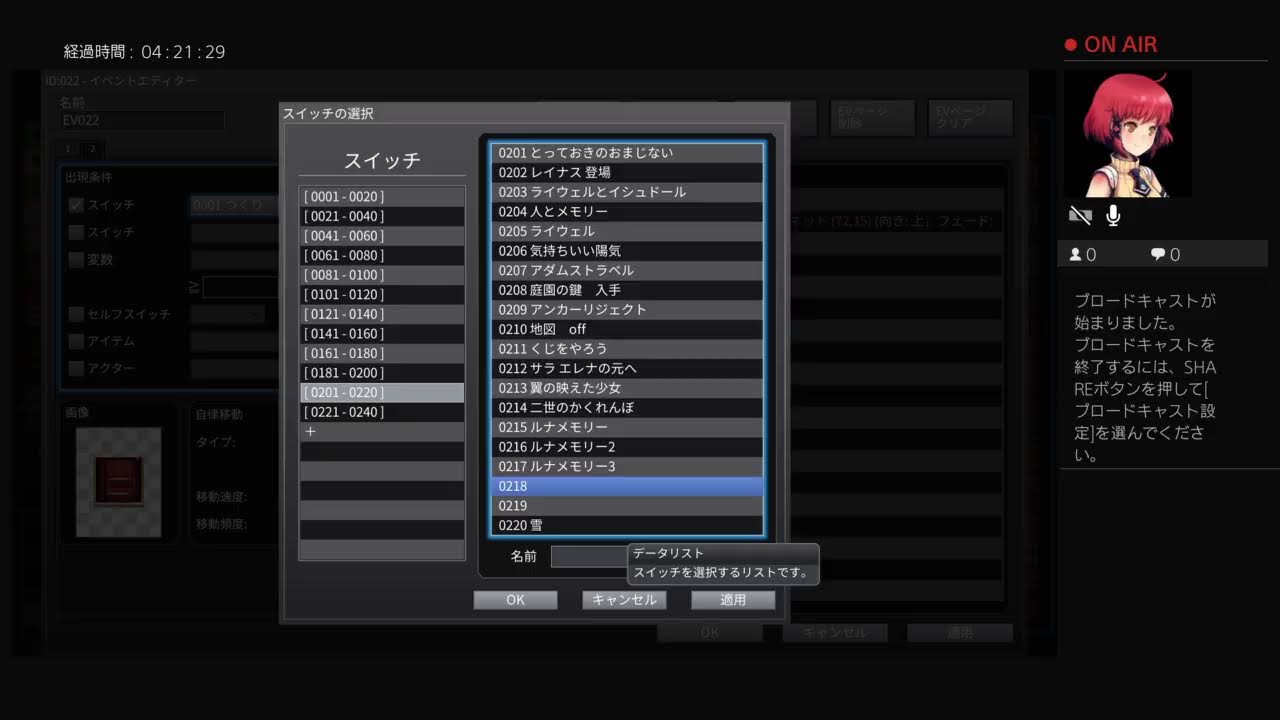
Task: Toggle the first スイッチ condition checkbox
Action: coord(76,206)
